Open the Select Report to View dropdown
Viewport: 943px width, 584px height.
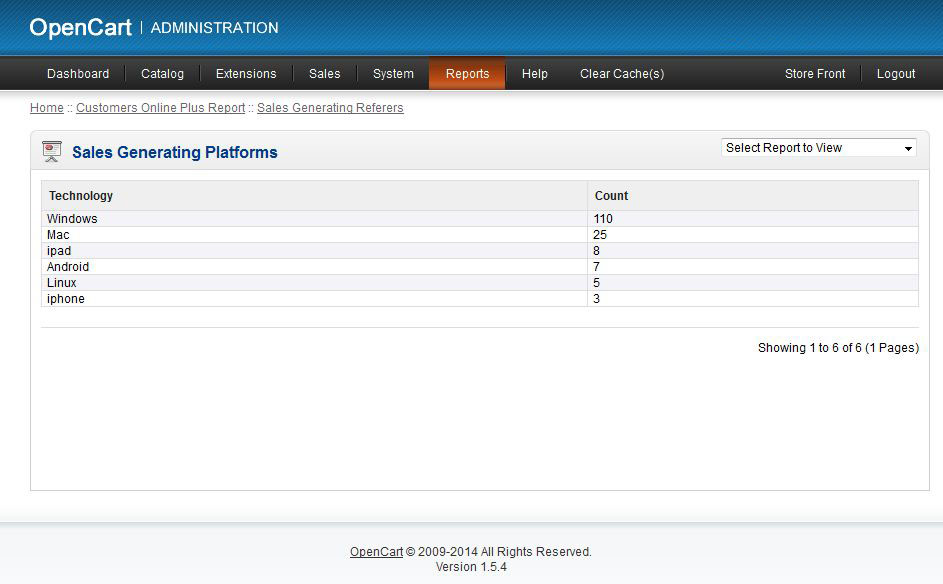point(819,148)
